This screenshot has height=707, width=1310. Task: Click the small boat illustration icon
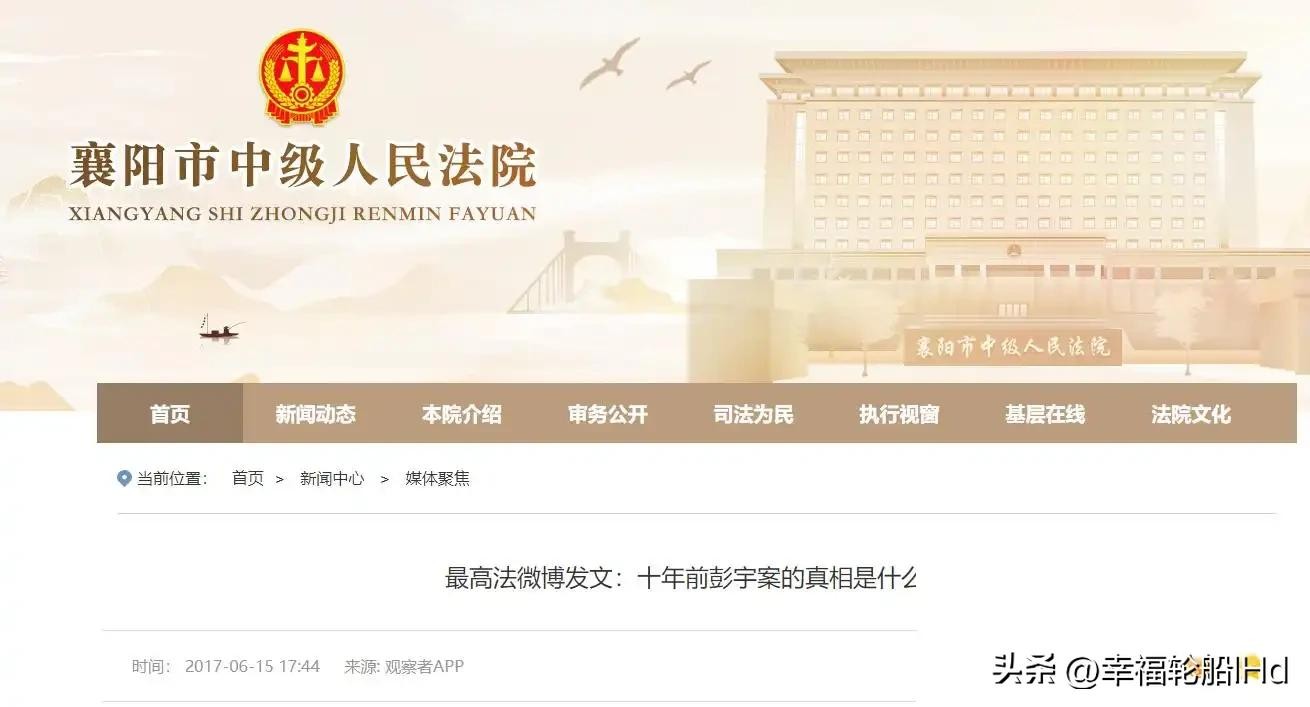[220, 327]
